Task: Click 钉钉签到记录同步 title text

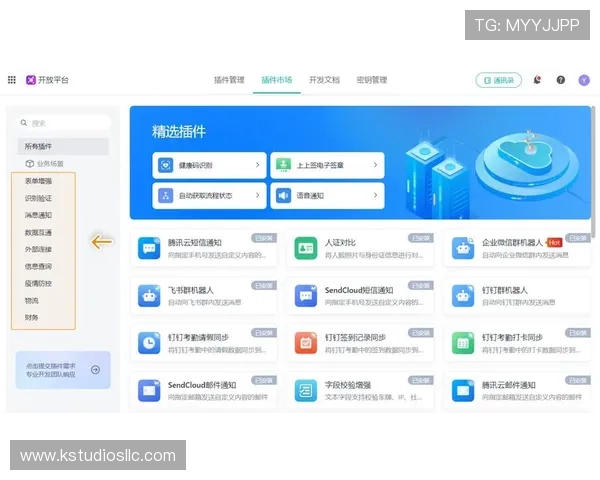Action: (x=355, y=338)
